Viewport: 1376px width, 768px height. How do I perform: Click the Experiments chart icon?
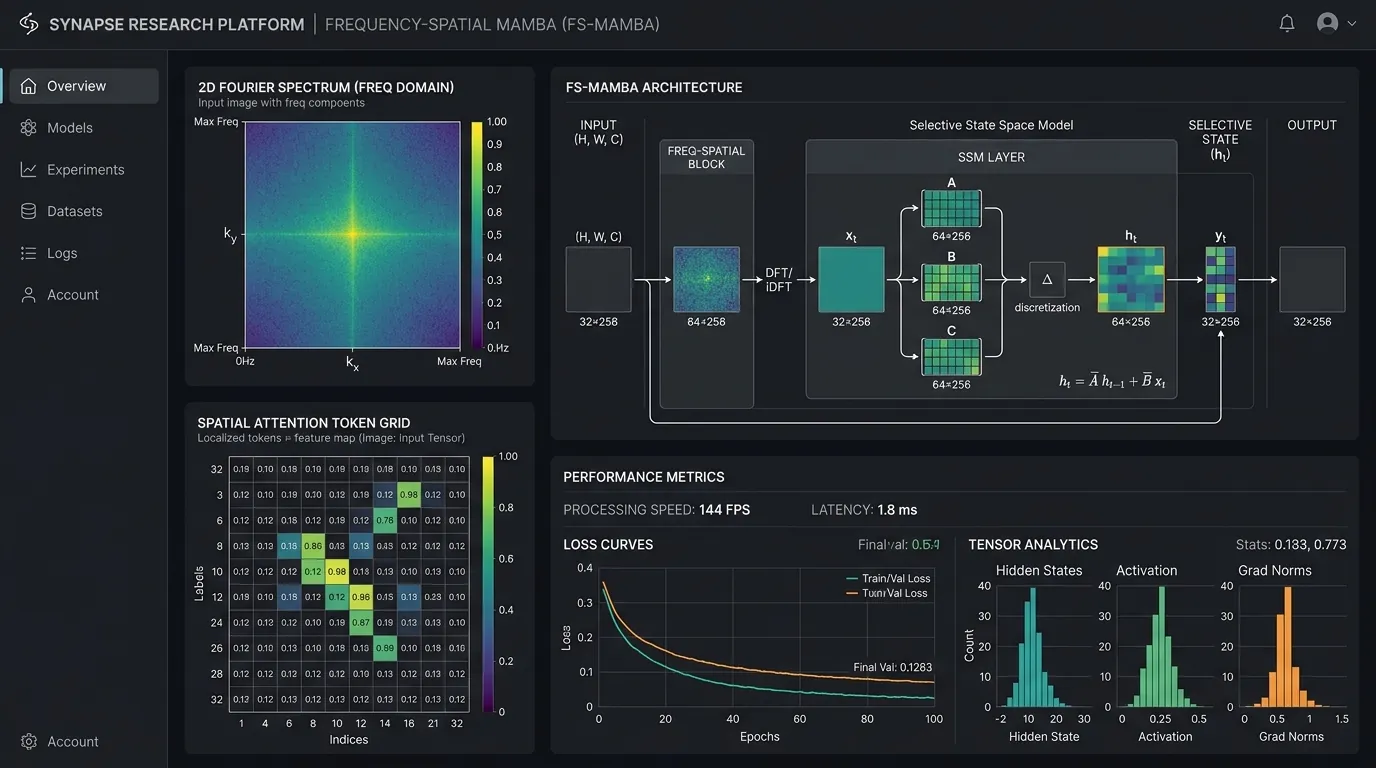pyautogui.click(x=28, y=170)
